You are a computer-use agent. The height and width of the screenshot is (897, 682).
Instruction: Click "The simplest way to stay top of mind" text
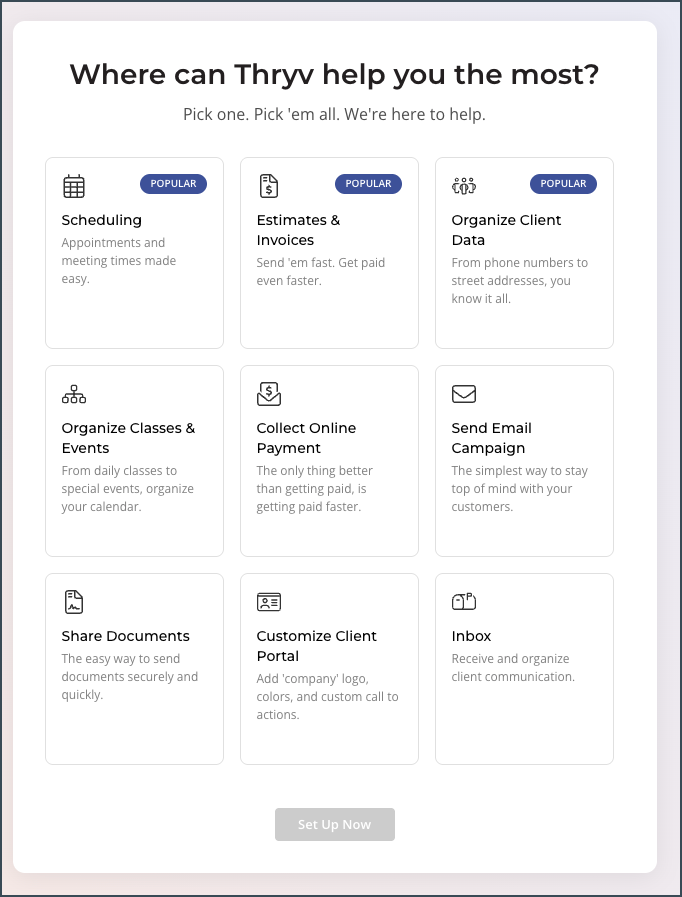[520, 489]
